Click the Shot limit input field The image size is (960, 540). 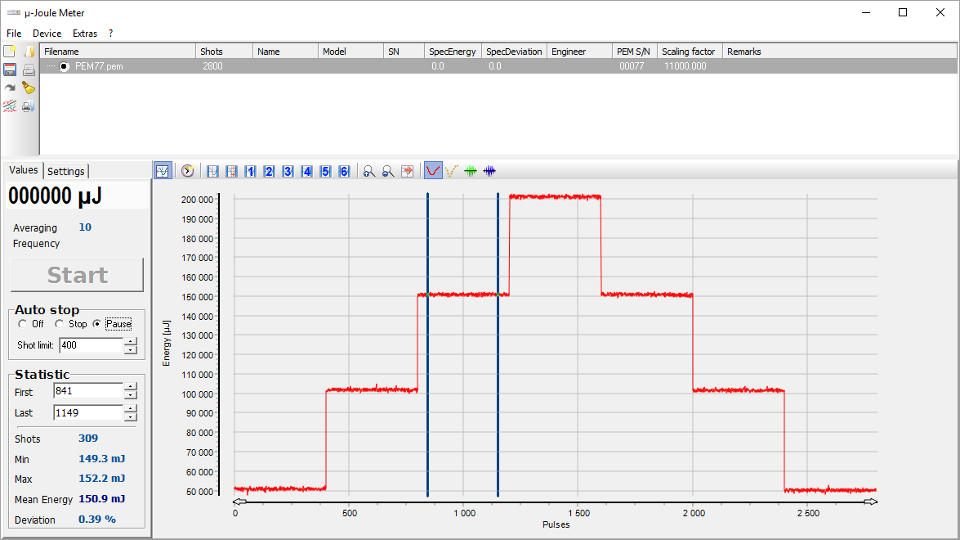90,345
